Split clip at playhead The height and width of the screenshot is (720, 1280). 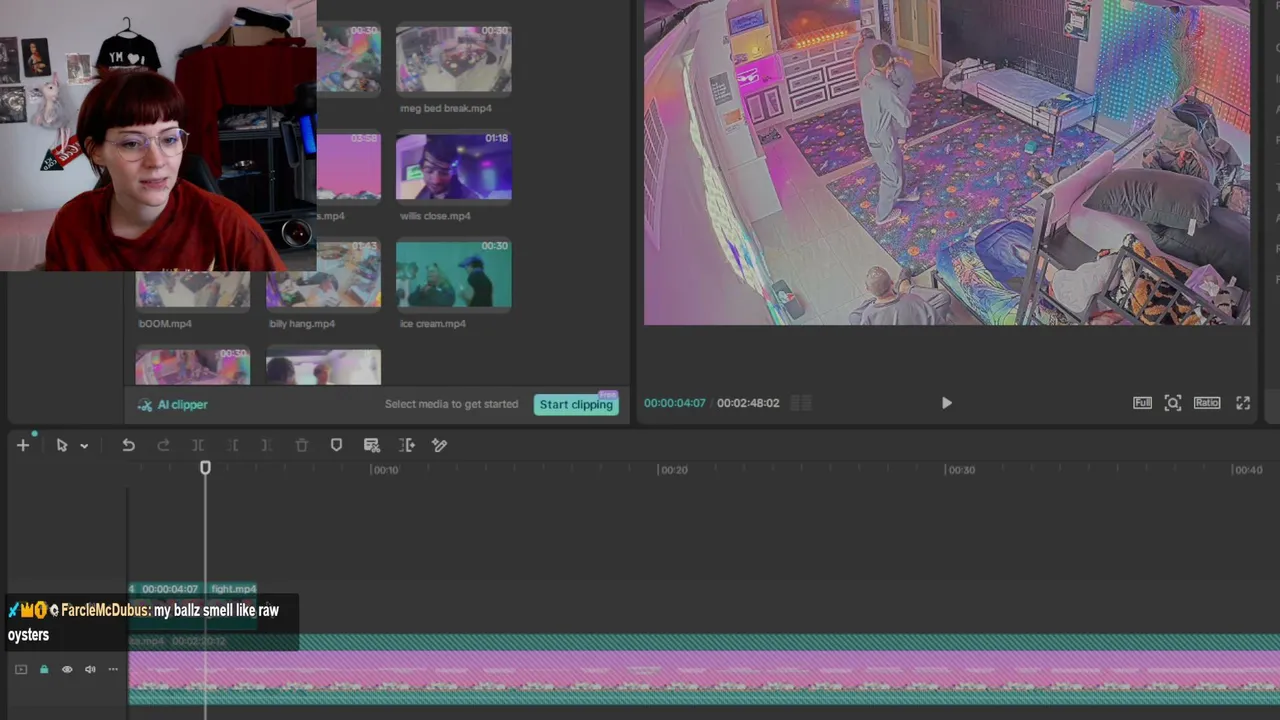198,445
